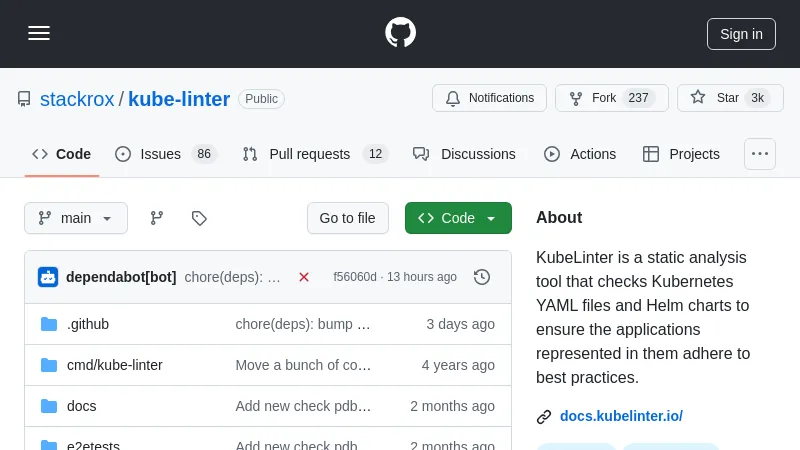Open Notifications subscription button
Screen dimensions: 800x450
[489, 98]
